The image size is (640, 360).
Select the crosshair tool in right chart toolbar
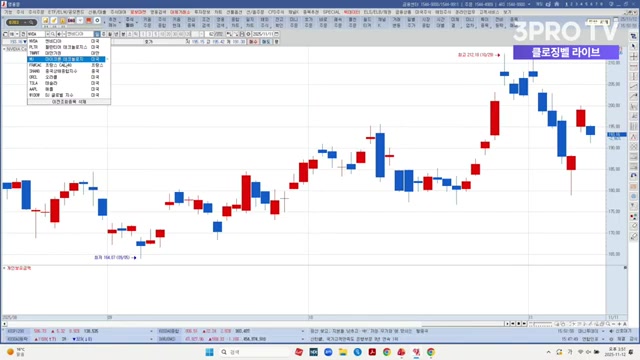[633, 56]
